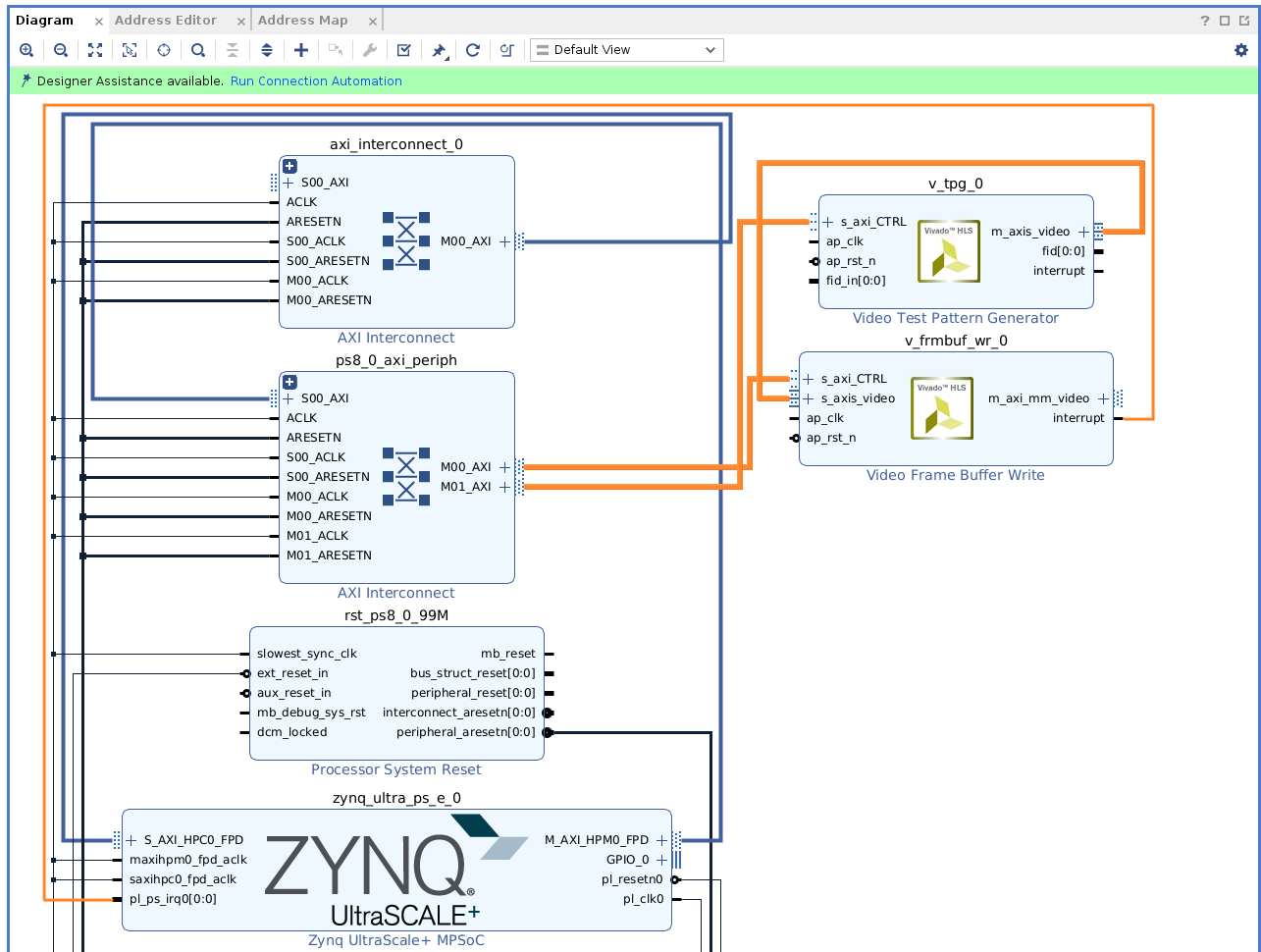The width and height of the screenshot is (1261, 952).
Task: Expand S_AXI_HPC0_FPD interface on Zynq block
Action: (131, 840)
